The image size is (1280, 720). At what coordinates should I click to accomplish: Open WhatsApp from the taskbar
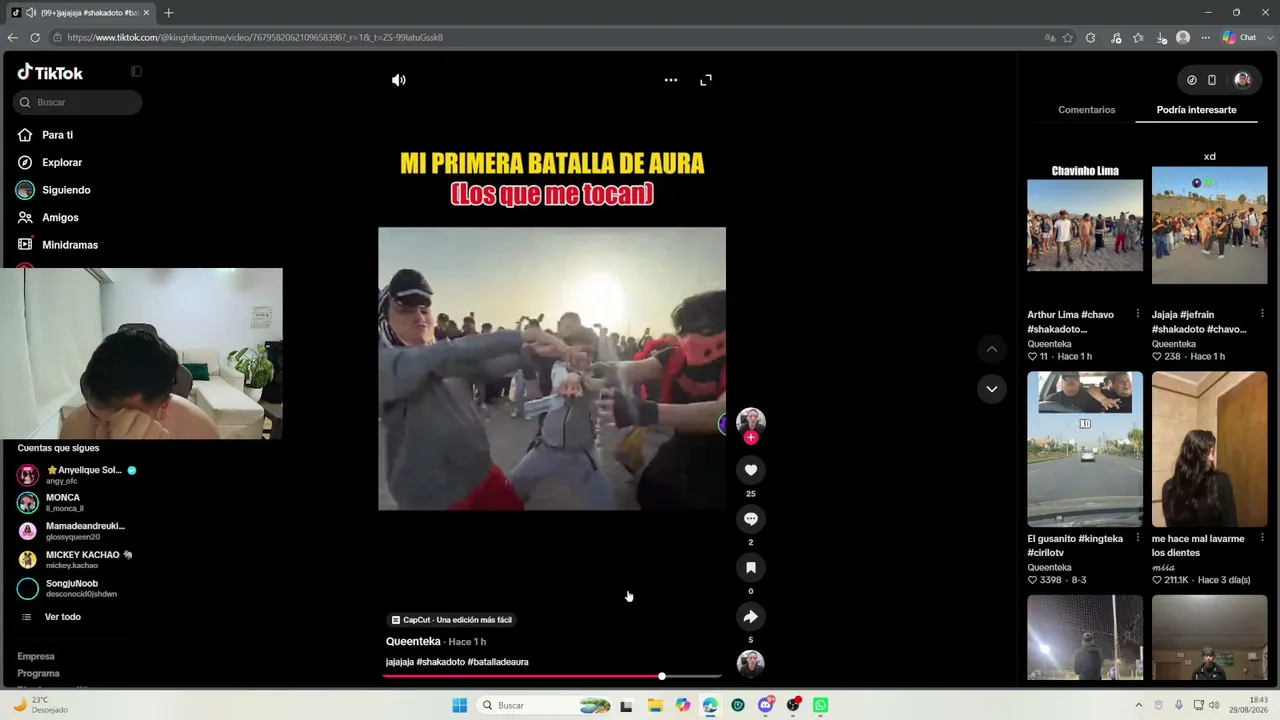(x=820, y=705)
